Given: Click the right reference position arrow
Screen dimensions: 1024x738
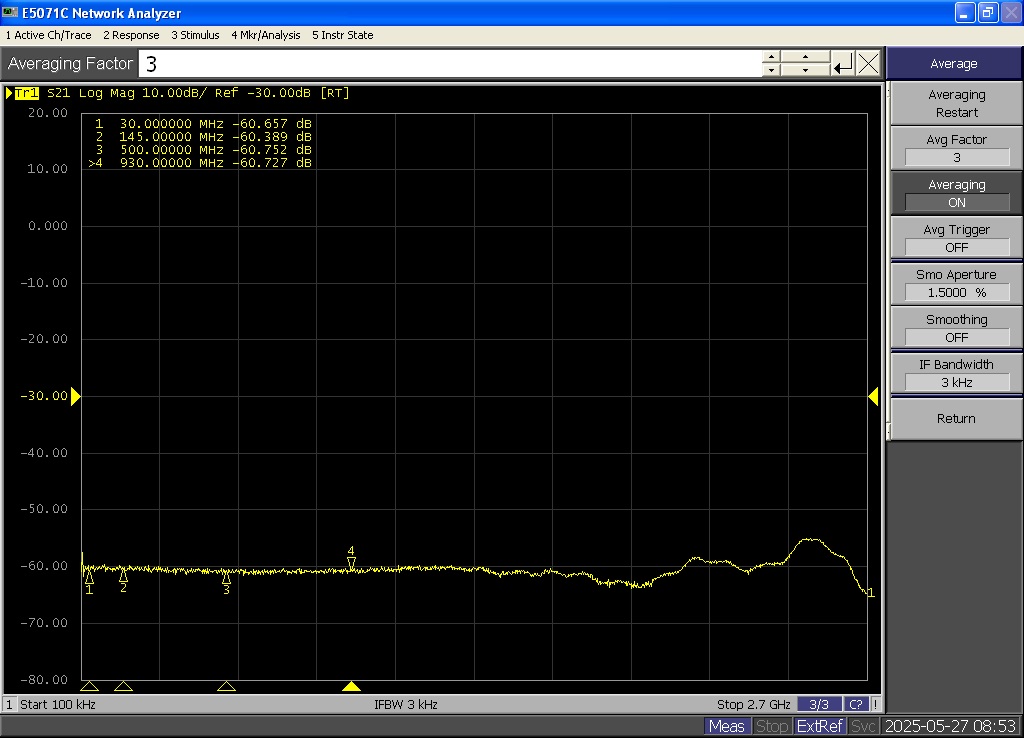Looking at the screenshot, I should click(x=873, y=396).
